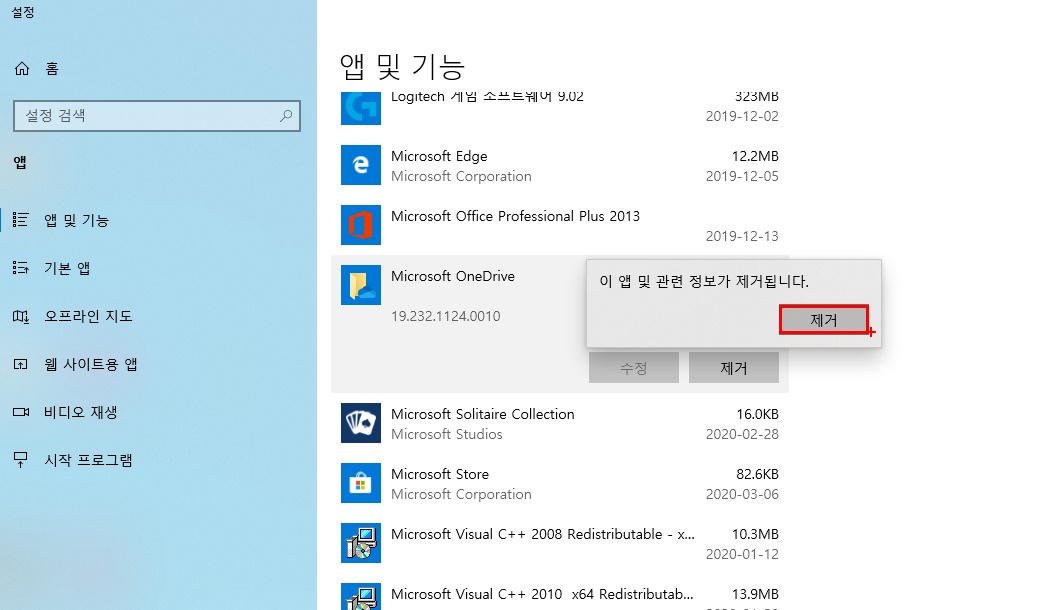
Task: Click the 2019-12-13 Office install date
Action: (742, 236)
